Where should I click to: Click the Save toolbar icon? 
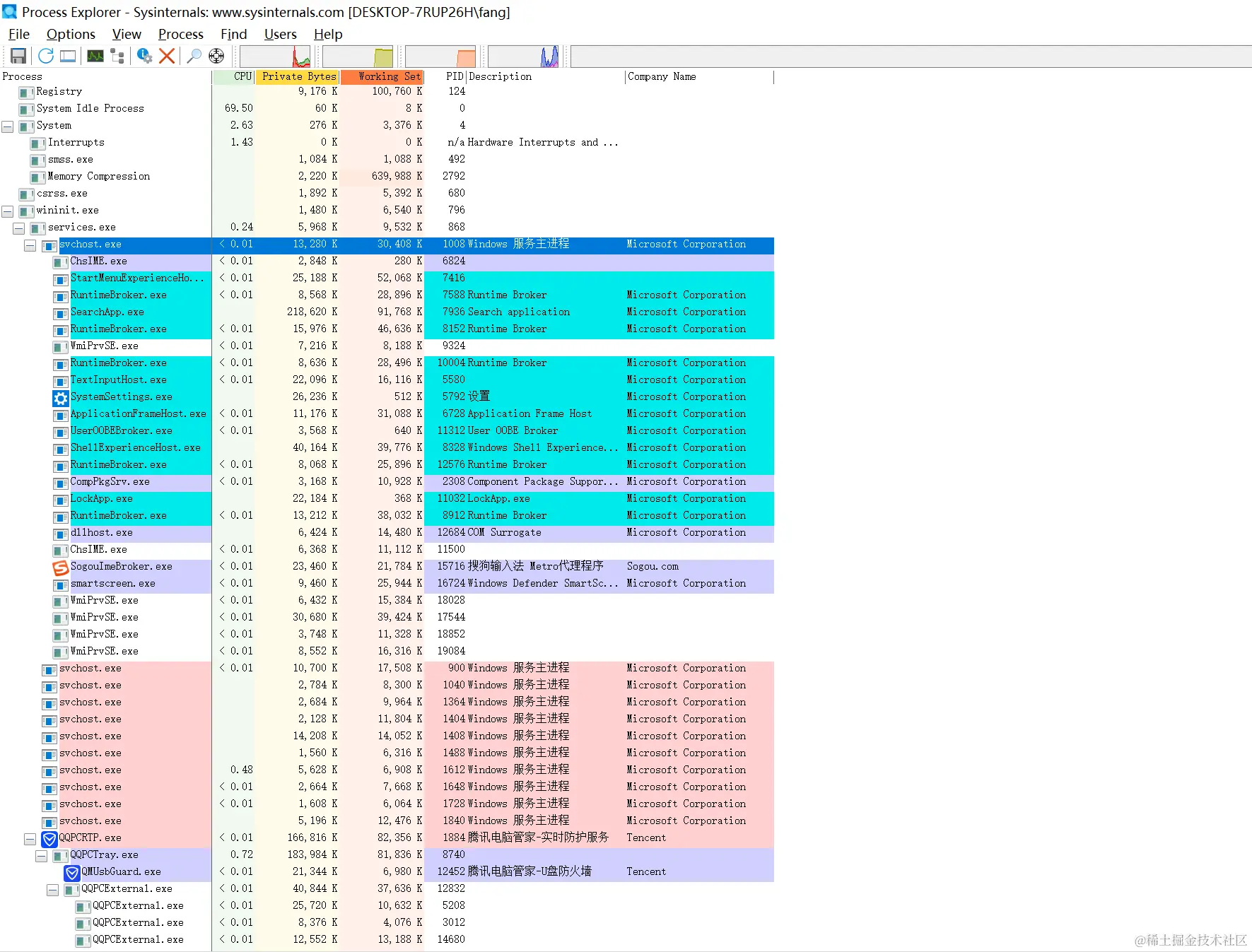18,56
